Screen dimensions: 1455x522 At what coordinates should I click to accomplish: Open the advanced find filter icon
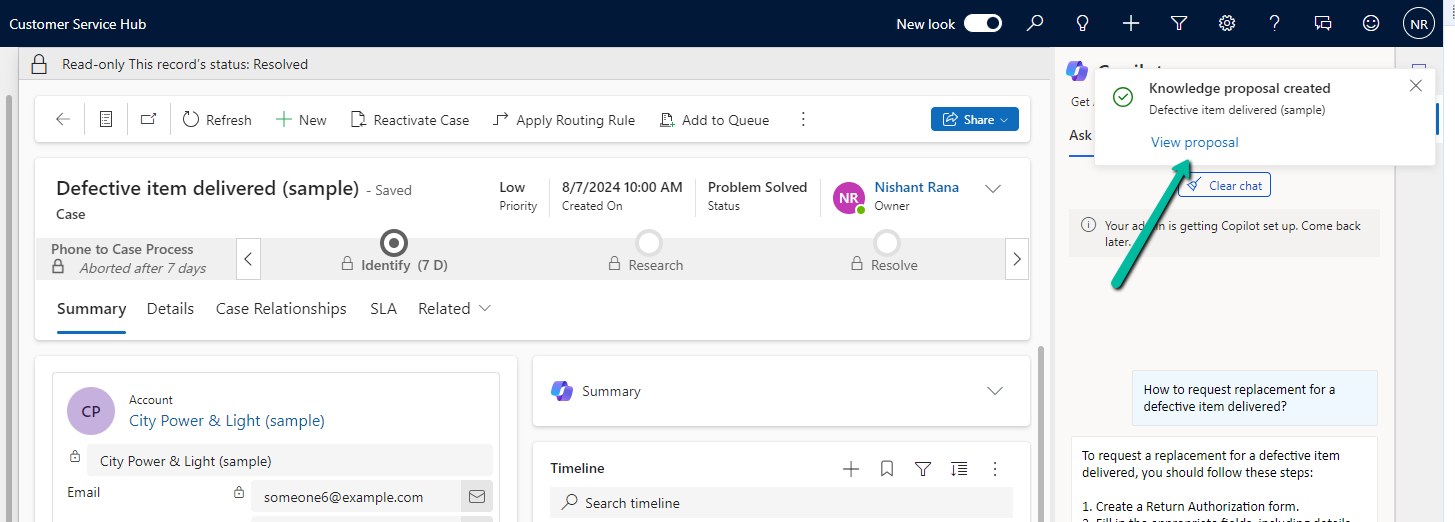click(1178, 23)
